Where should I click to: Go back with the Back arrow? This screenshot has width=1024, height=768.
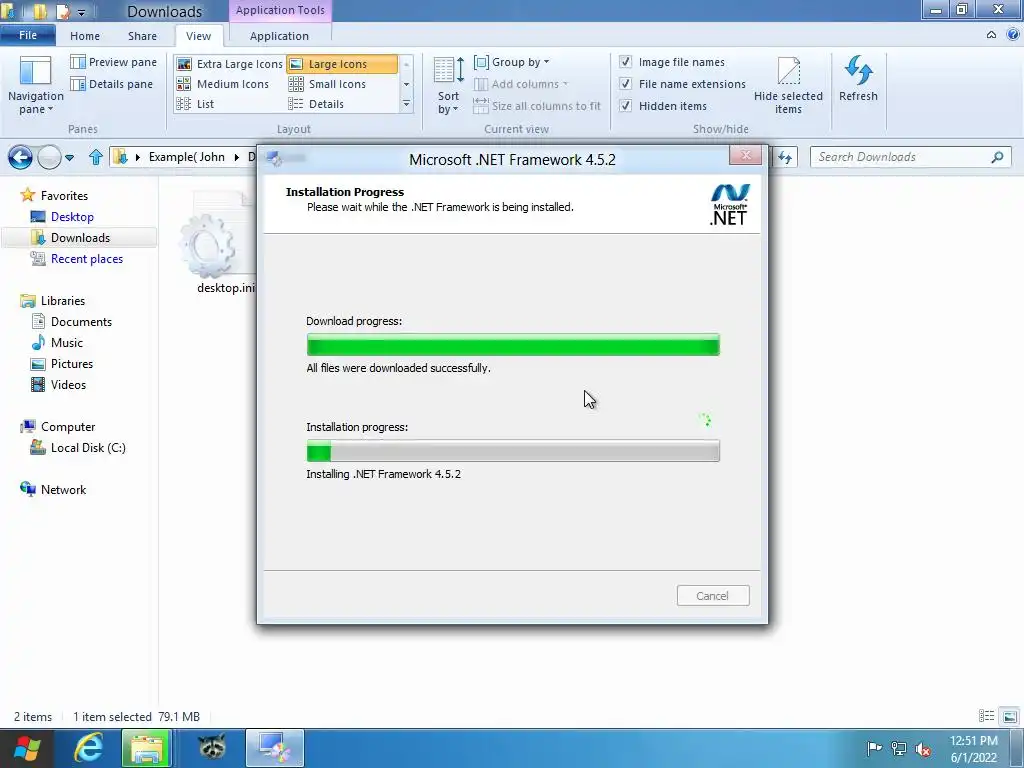20,157
